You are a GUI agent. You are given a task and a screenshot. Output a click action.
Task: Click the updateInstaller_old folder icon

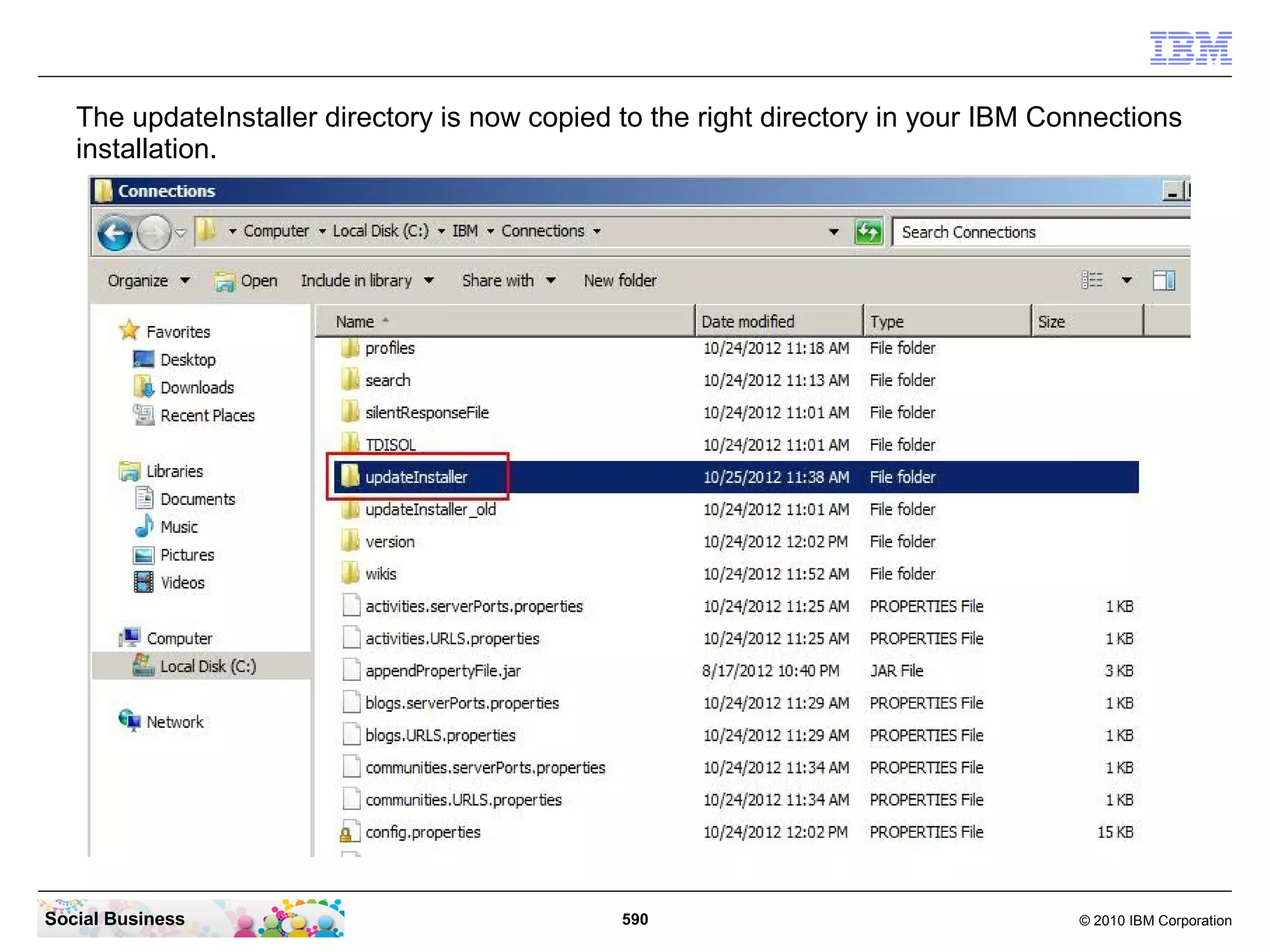click(x=350, y=509)
